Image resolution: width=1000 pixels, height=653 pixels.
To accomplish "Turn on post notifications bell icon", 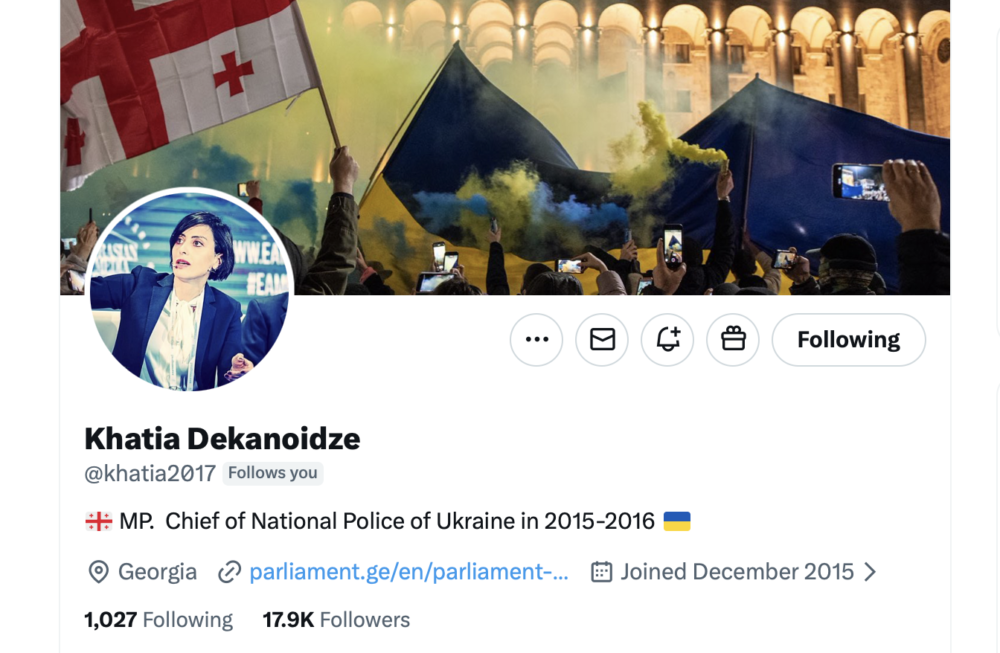I will point(668,340).
